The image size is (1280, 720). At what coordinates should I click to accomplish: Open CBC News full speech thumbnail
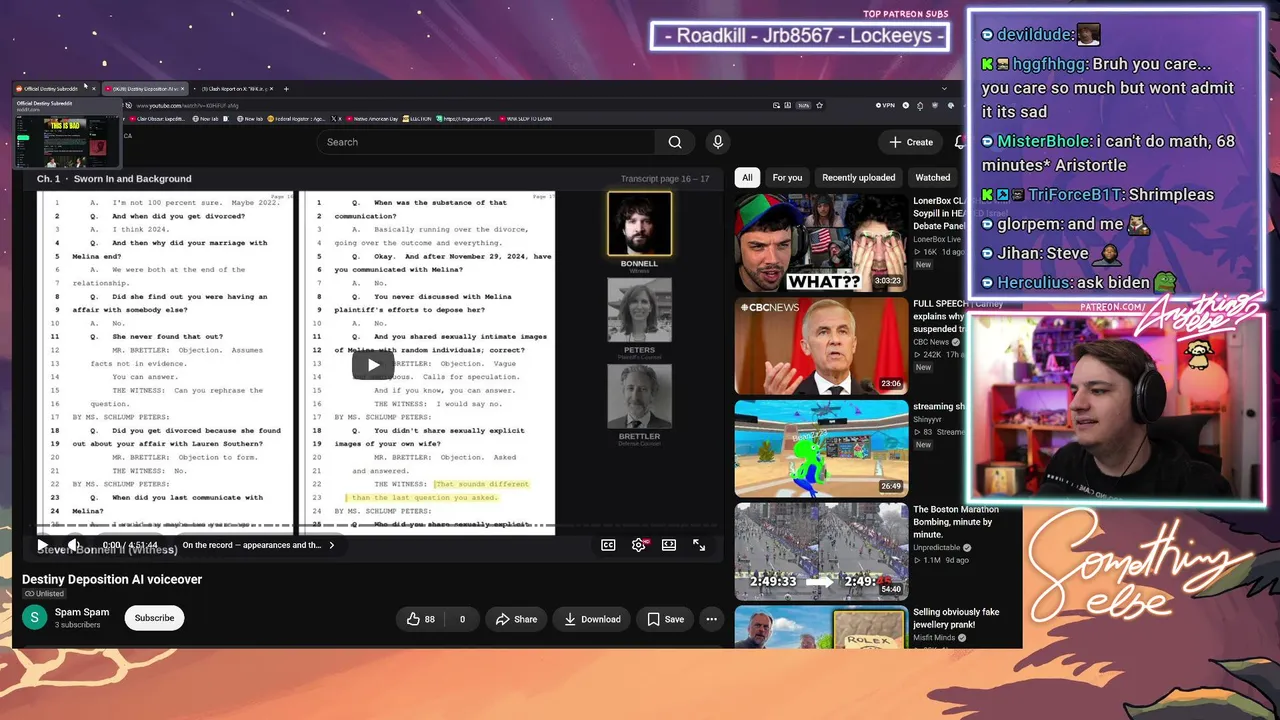(821, 346)
